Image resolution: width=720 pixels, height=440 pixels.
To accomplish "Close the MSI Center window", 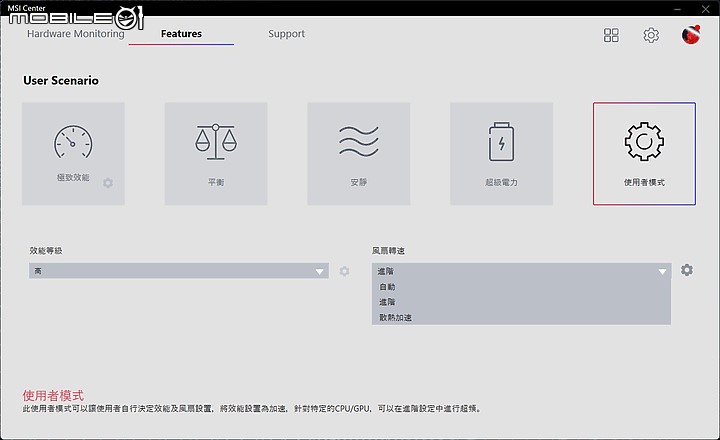I will click(x=705, y=9).
